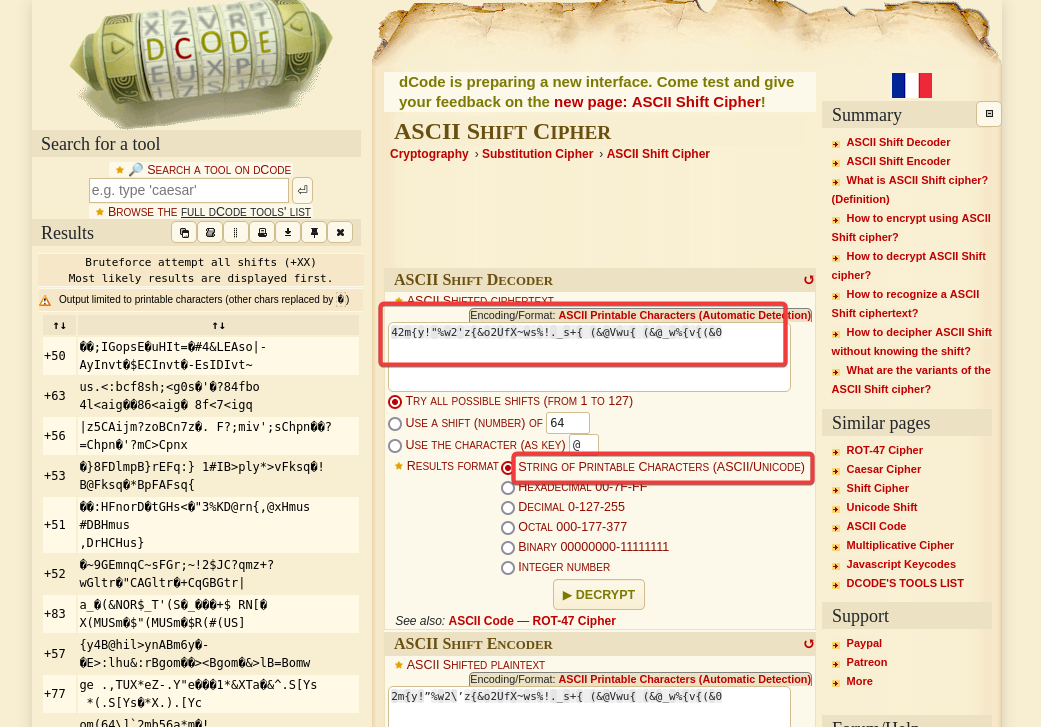Jump to 'How to recognize a ASCII Shift ciphertext?'

coord(906,303)
